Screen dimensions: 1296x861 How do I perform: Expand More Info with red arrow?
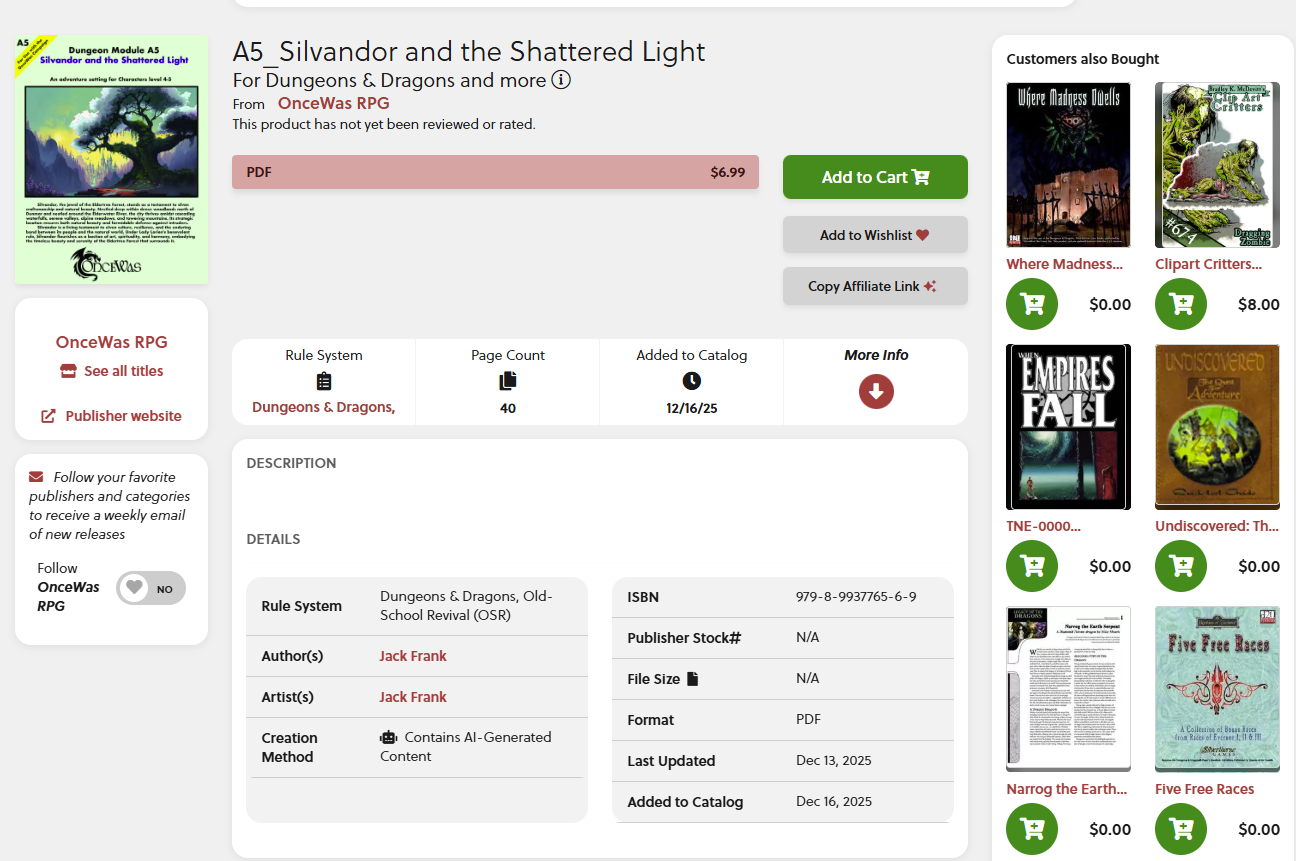(876, 391)
